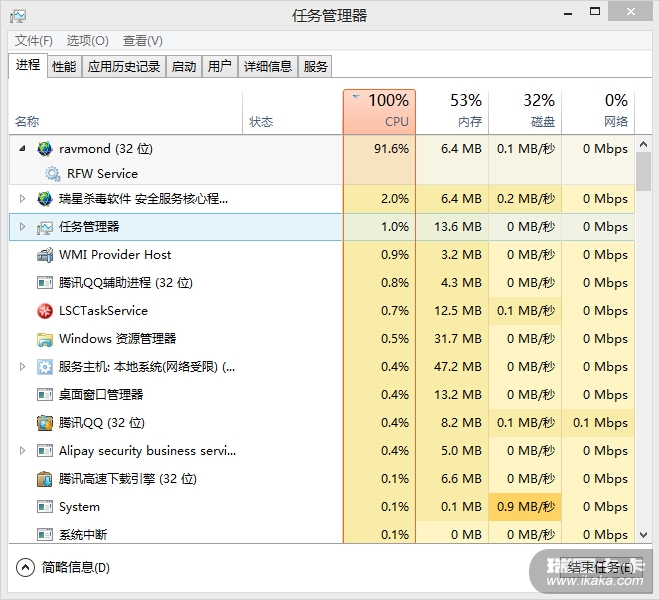This screenshot has width=660, height=600.
Task: Click the scrollbar up arrow
Action: 643,144
